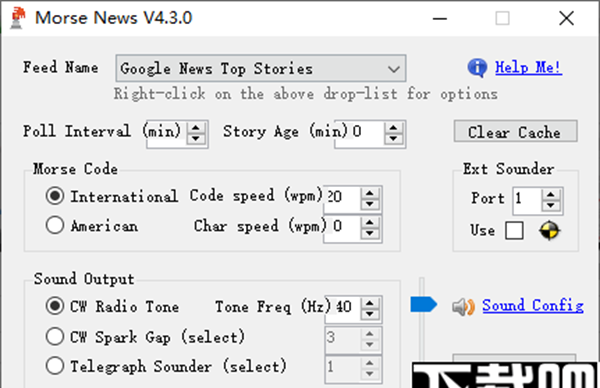
Task: Minimize the Morse News window
Action: 440,18
